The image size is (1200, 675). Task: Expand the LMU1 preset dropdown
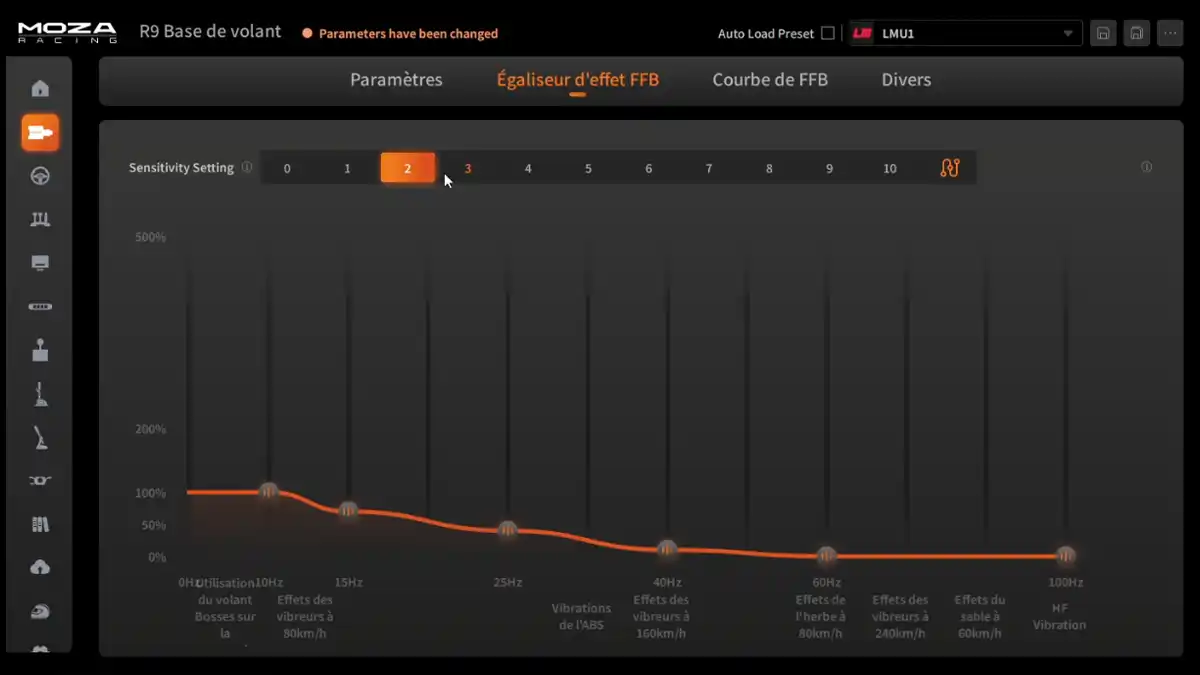(x=965, y=33)
